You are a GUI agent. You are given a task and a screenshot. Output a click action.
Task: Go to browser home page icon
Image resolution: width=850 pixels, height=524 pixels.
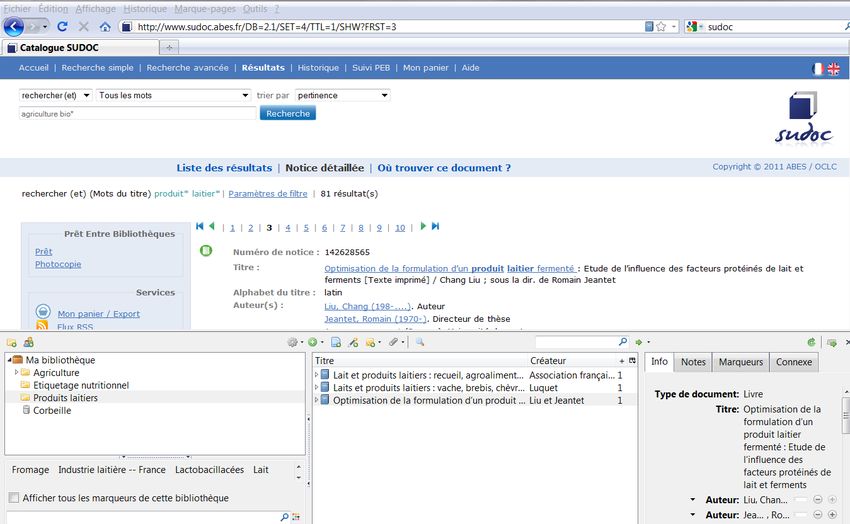pyautogui.click(x=105, y=27)
